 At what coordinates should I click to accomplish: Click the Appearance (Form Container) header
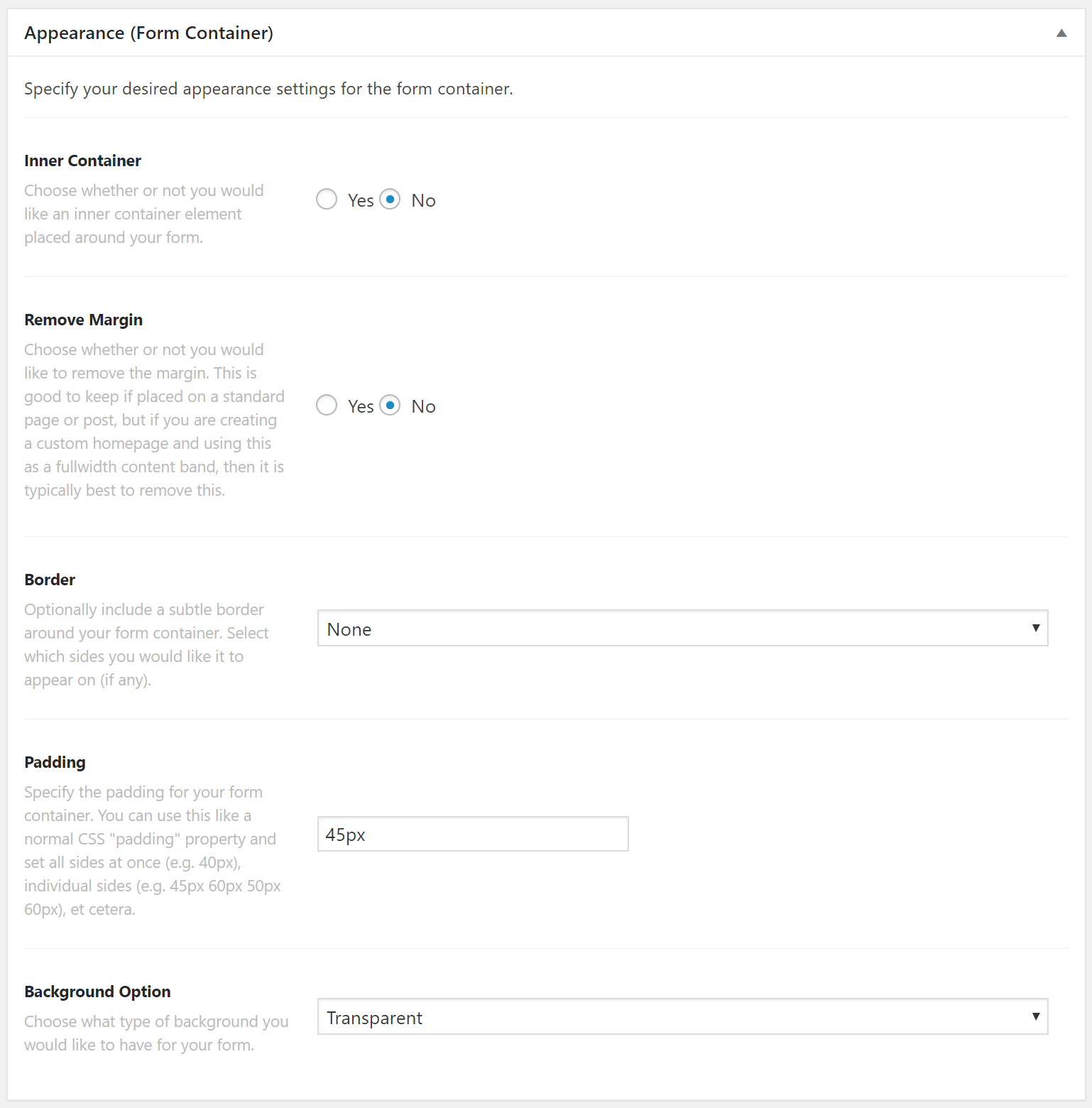point(149,33)
